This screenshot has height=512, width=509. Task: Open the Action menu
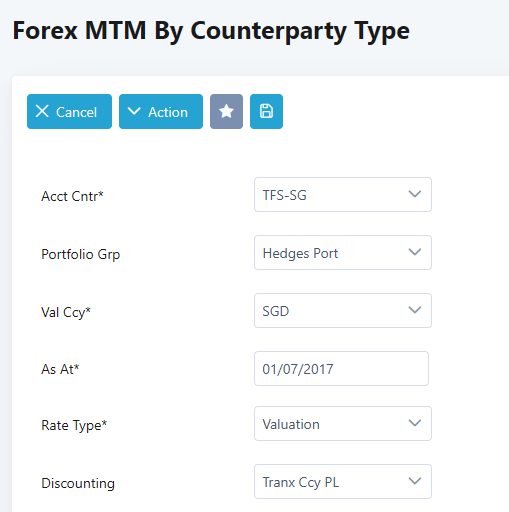coord(161,111)
